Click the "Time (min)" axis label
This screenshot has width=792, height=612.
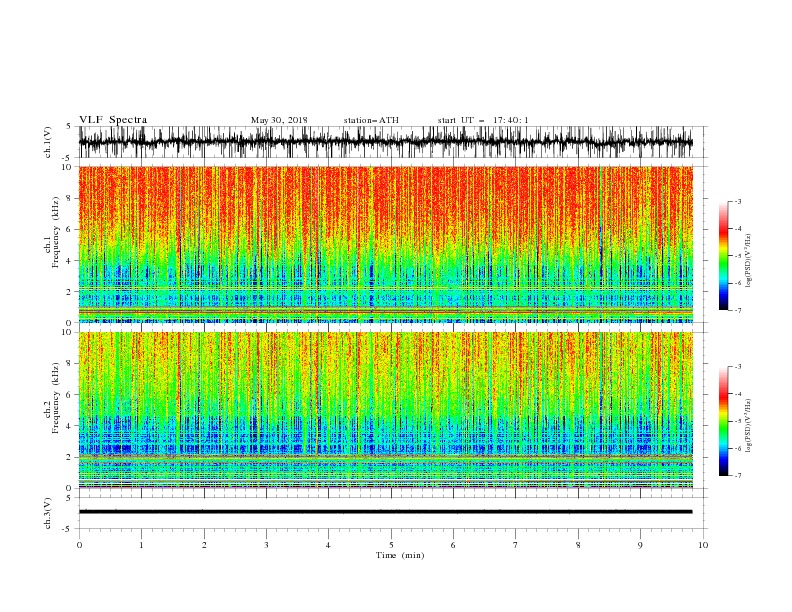(400, 555)
